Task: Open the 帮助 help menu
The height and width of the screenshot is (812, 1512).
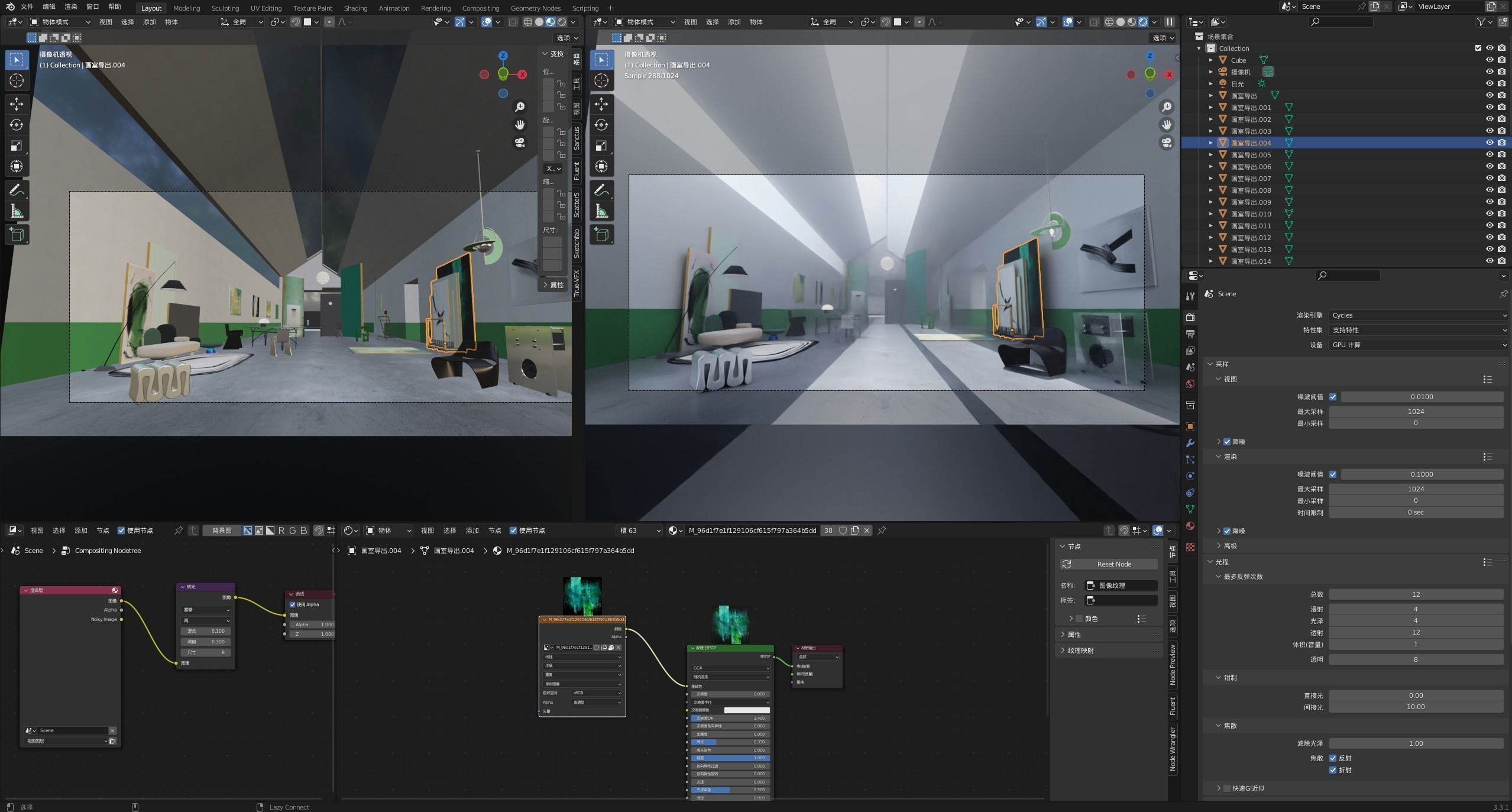Action: [115, 7]
